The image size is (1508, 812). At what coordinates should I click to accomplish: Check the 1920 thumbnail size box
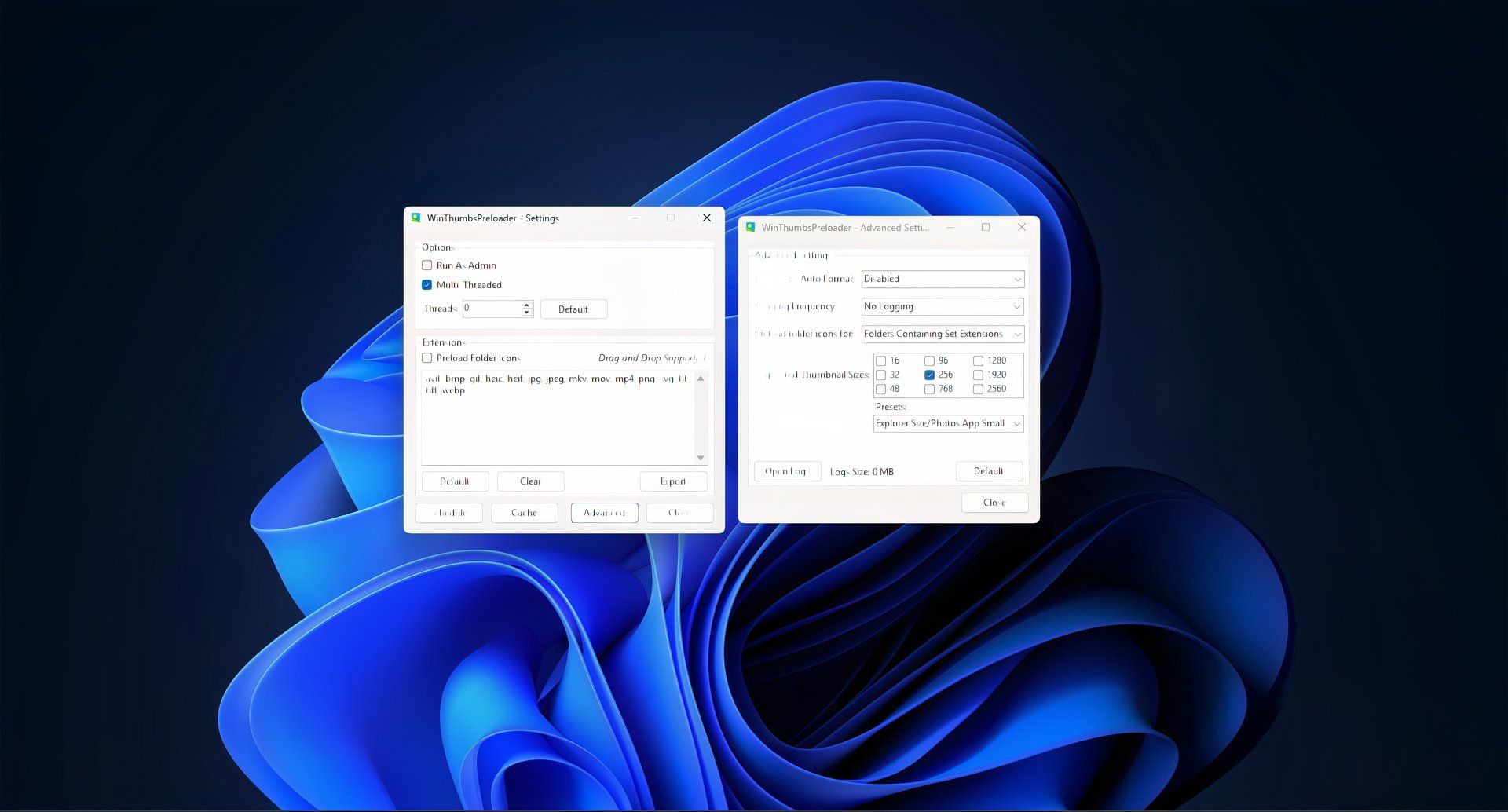[979, 375]
